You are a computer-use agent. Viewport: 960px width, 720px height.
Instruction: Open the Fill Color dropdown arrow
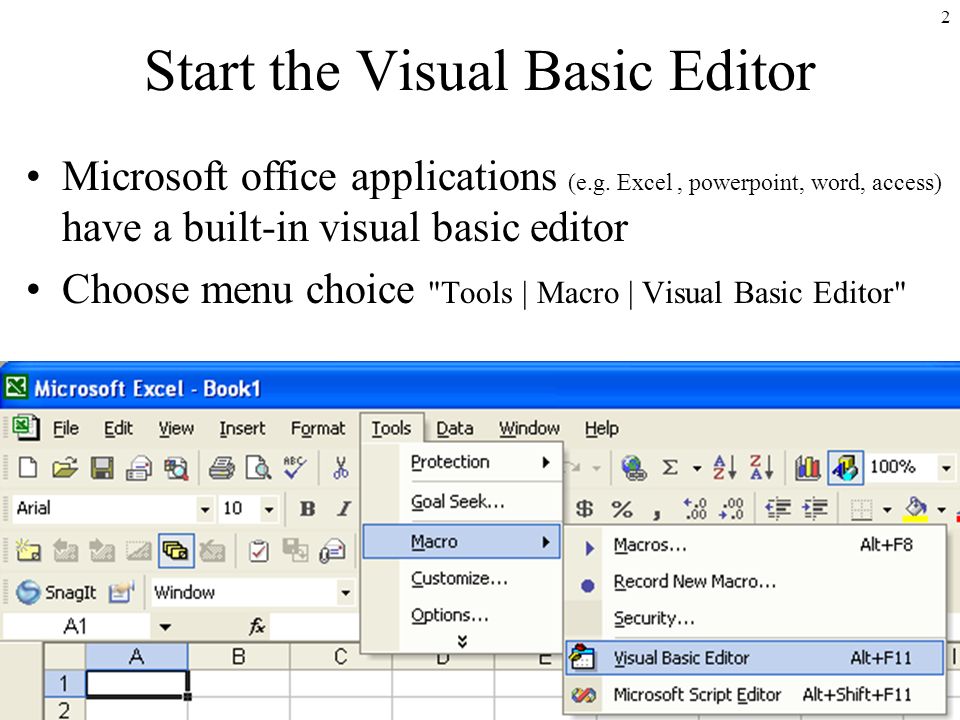pos(942,509)
